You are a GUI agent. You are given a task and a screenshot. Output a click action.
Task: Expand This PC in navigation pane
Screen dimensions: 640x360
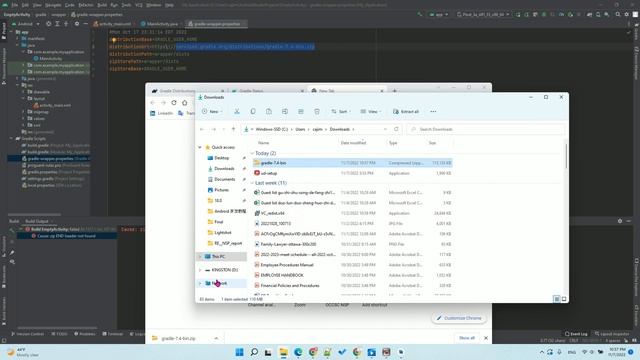click(x=200, y=257)
